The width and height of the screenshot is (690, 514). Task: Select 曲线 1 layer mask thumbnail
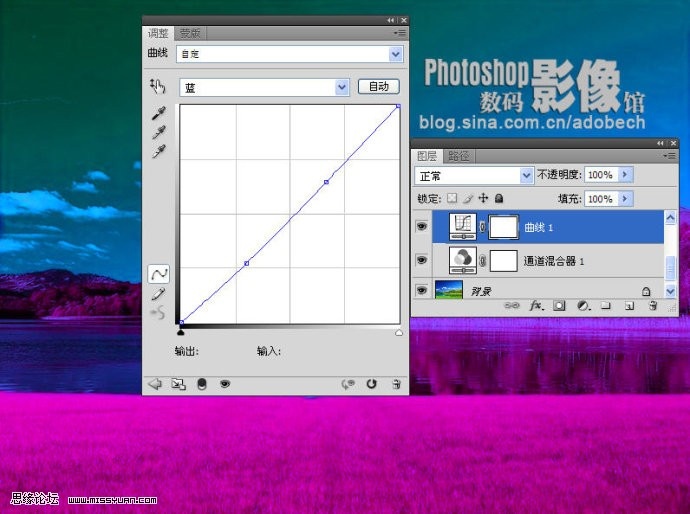coord(503,227)
